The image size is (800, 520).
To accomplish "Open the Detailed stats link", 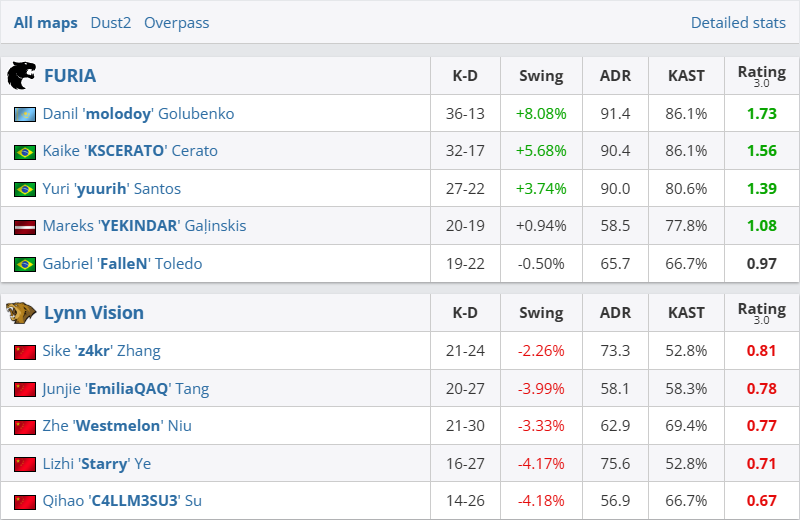I will click(x=738, y=23).
